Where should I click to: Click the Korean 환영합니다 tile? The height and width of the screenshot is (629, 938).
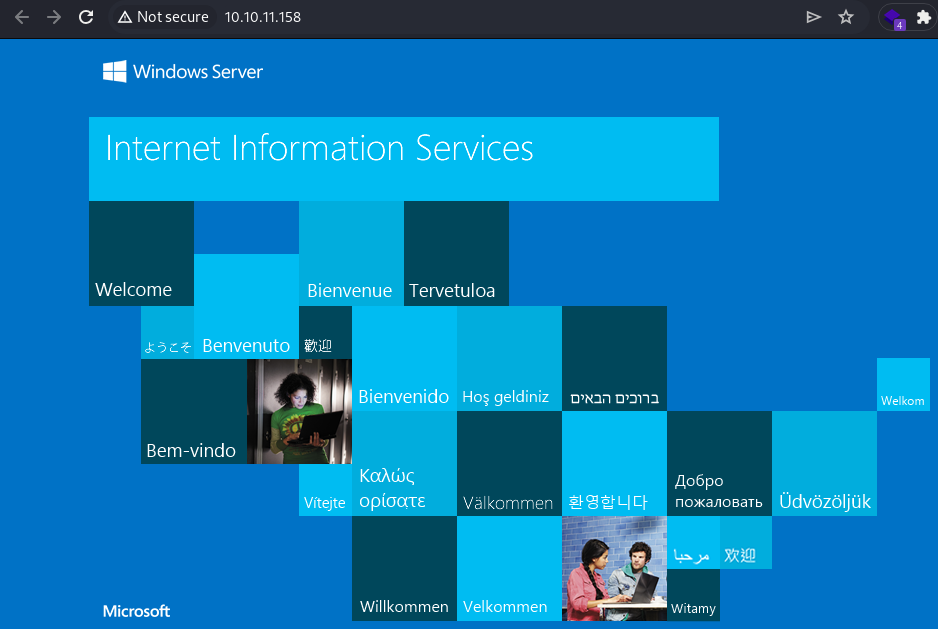coord(614,463)
